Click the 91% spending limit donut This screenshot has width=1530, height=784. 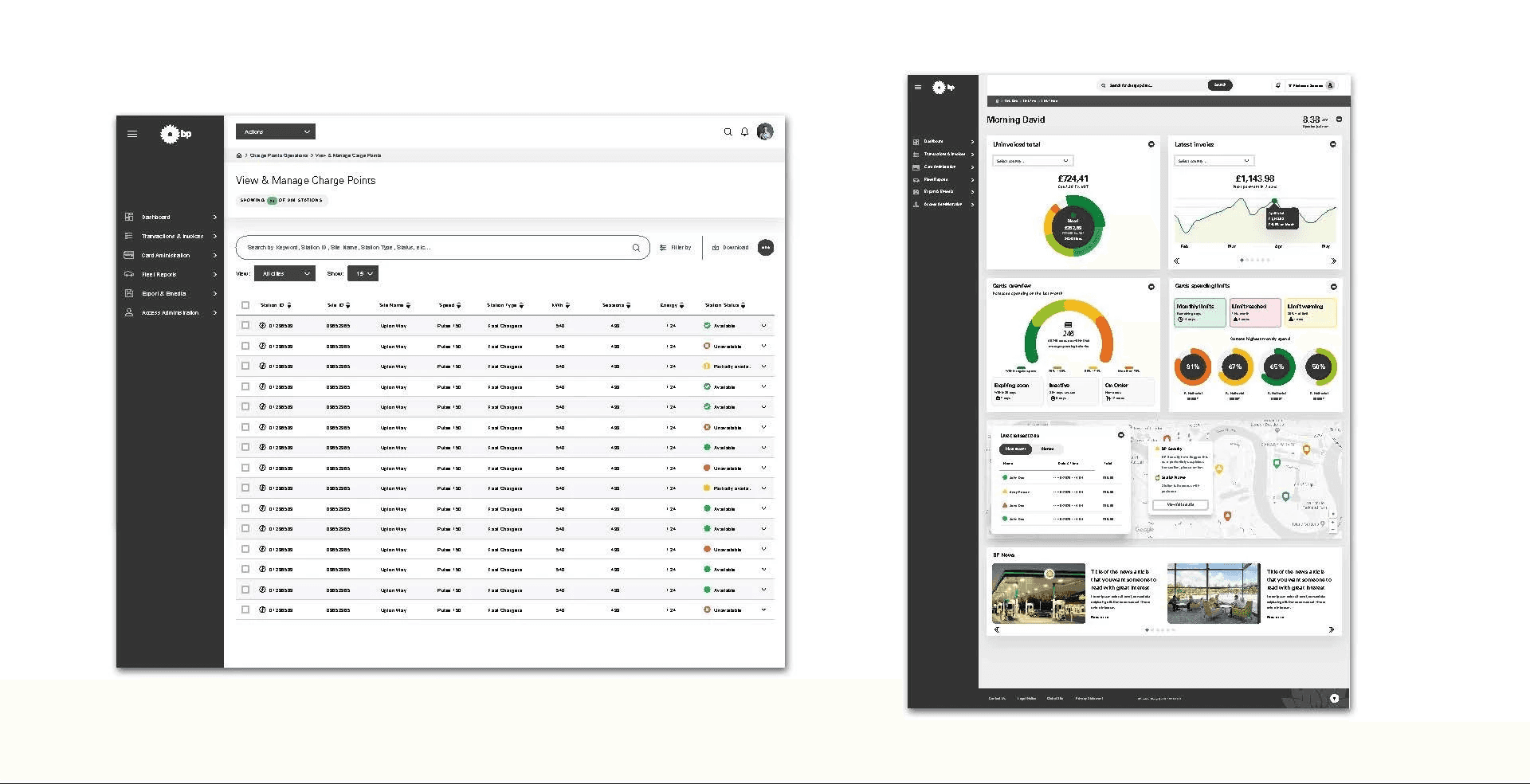click(1193, 367)
